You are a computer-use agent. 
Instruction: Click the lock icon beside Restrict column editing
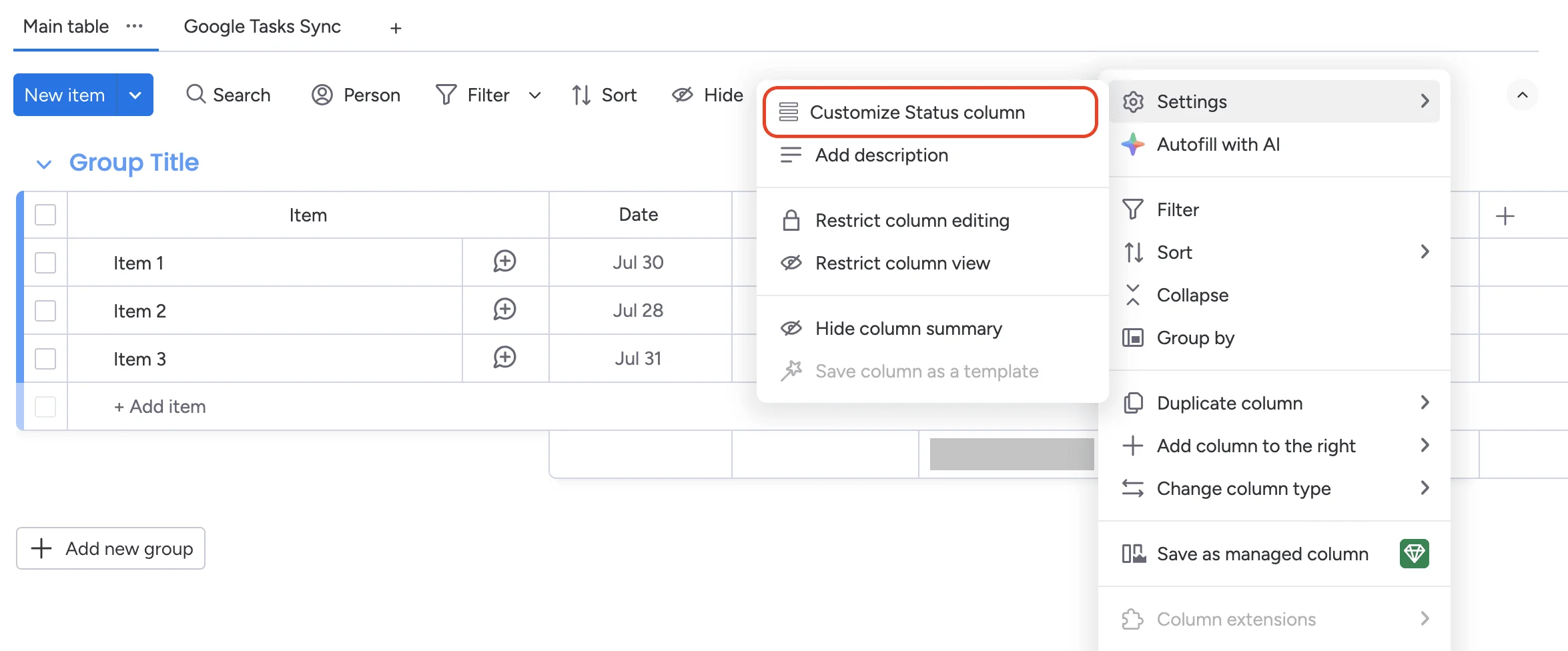click(791, 220)
